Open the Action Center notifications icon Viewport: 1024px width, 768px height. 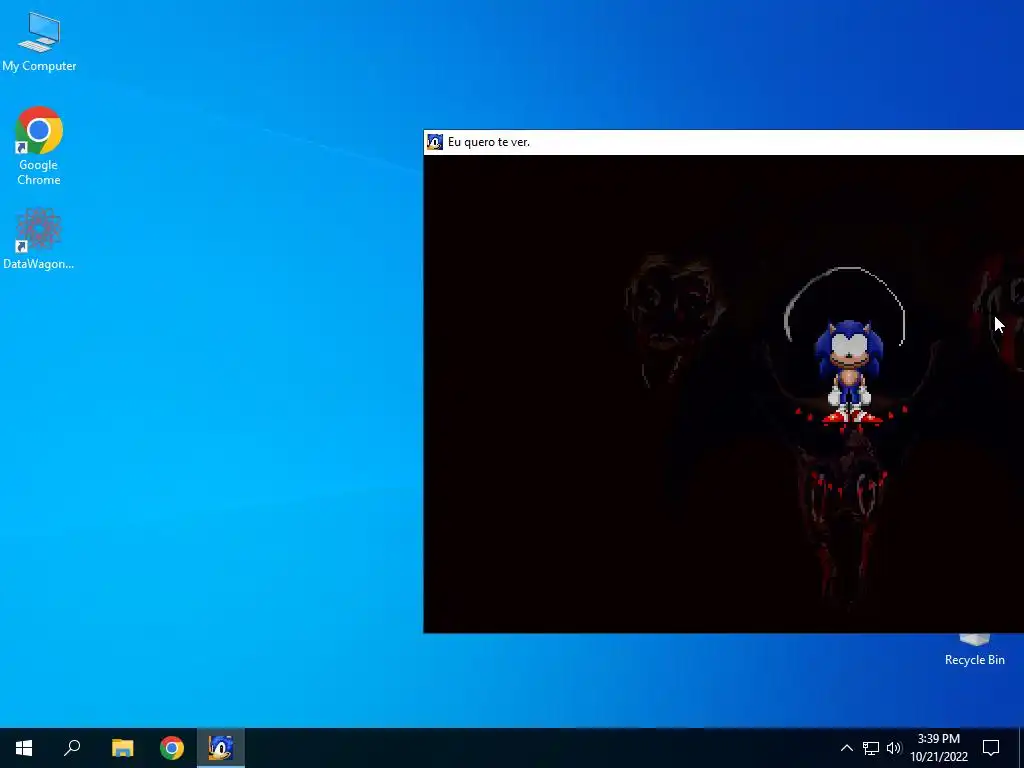pos(991,748)
